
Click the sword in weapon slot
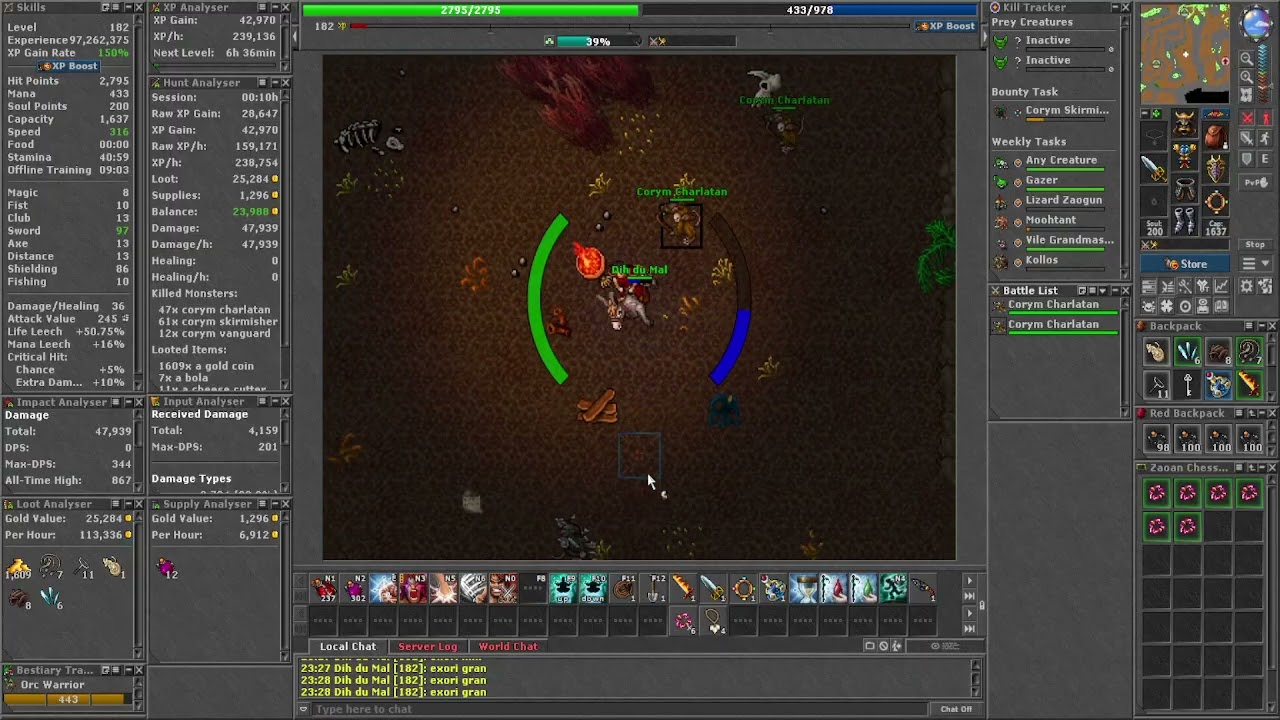pos(1154,168)
